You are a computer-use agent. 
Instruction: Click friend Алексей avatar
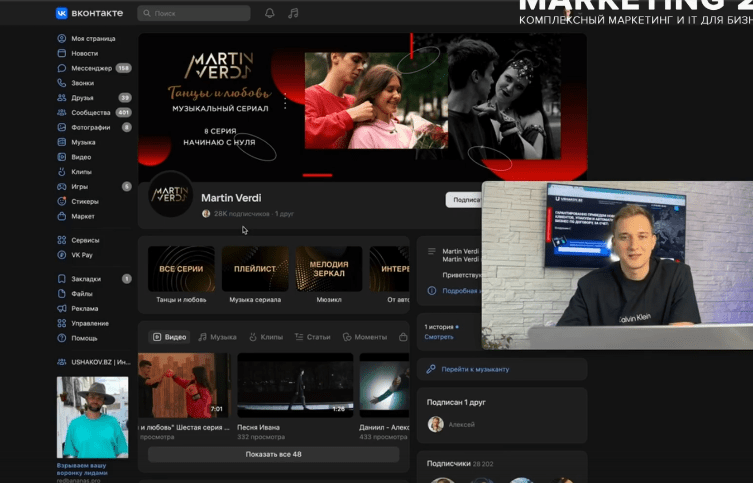[x=436, y=424]
